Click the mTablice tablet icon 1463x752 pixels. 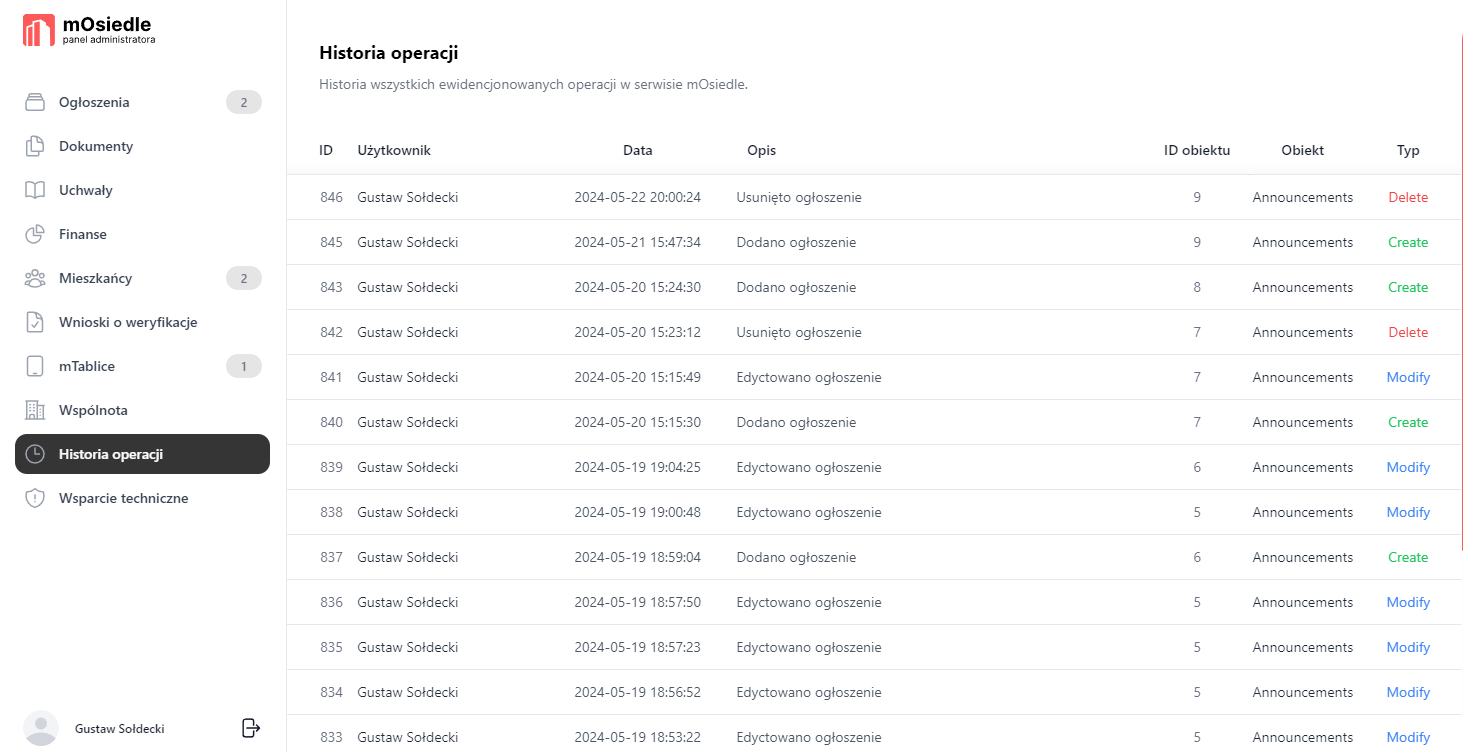pos(35,366)
